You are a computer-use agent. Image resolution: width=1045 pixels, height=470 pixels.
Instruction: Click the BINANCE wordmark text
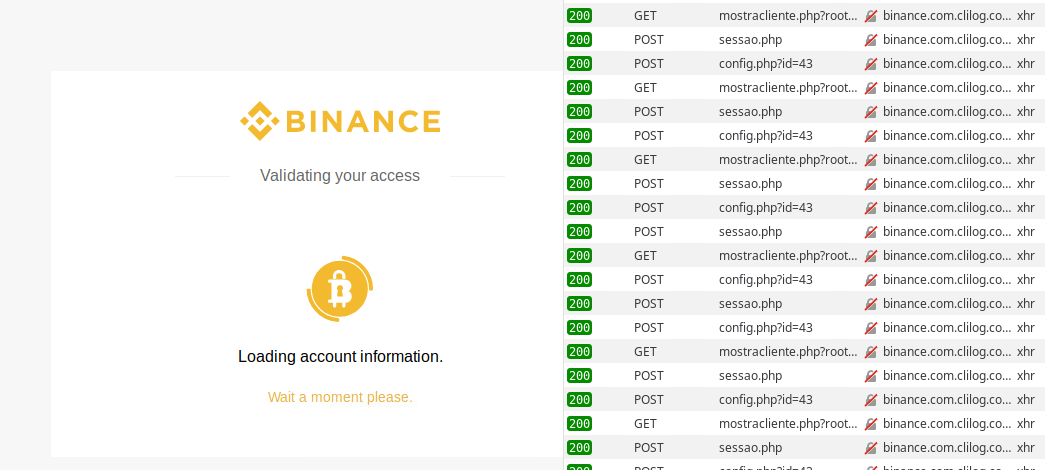point(363,122)
